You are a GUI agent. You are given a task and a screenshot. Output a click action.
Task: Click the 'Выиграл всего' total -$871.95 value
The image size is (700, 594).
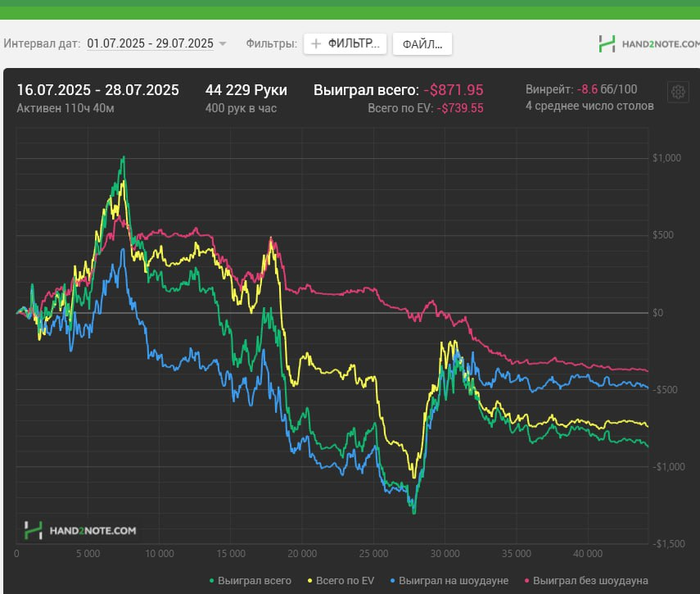coord(453,90)
